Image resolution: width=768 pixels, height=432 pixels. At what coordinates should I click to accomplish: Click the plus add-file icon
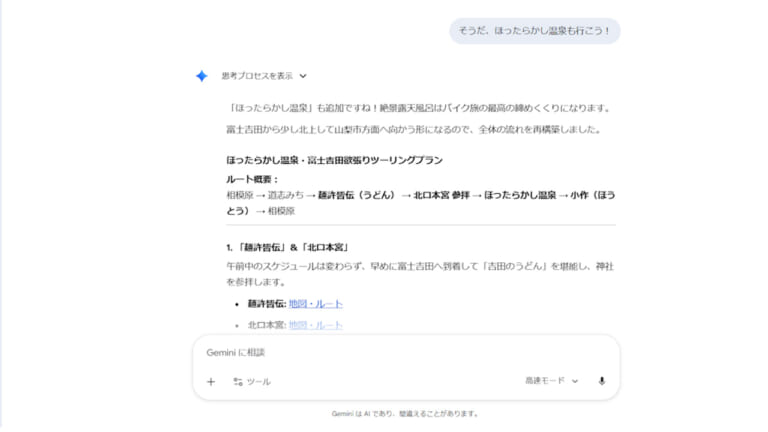(x=211, y=382)
